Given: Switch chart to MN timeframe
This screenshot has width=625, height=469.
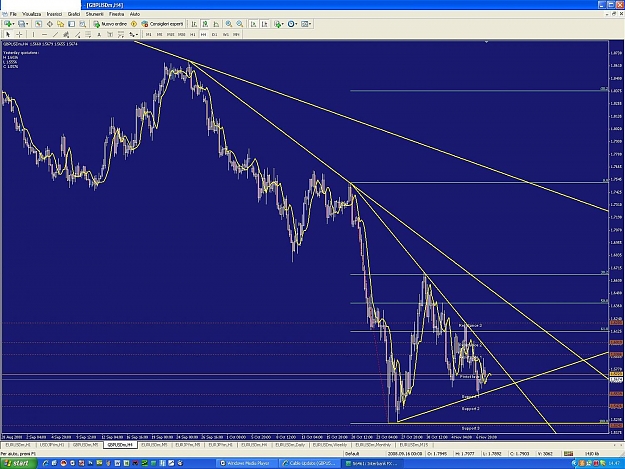Looking at the screenshot, I should 236,35.
